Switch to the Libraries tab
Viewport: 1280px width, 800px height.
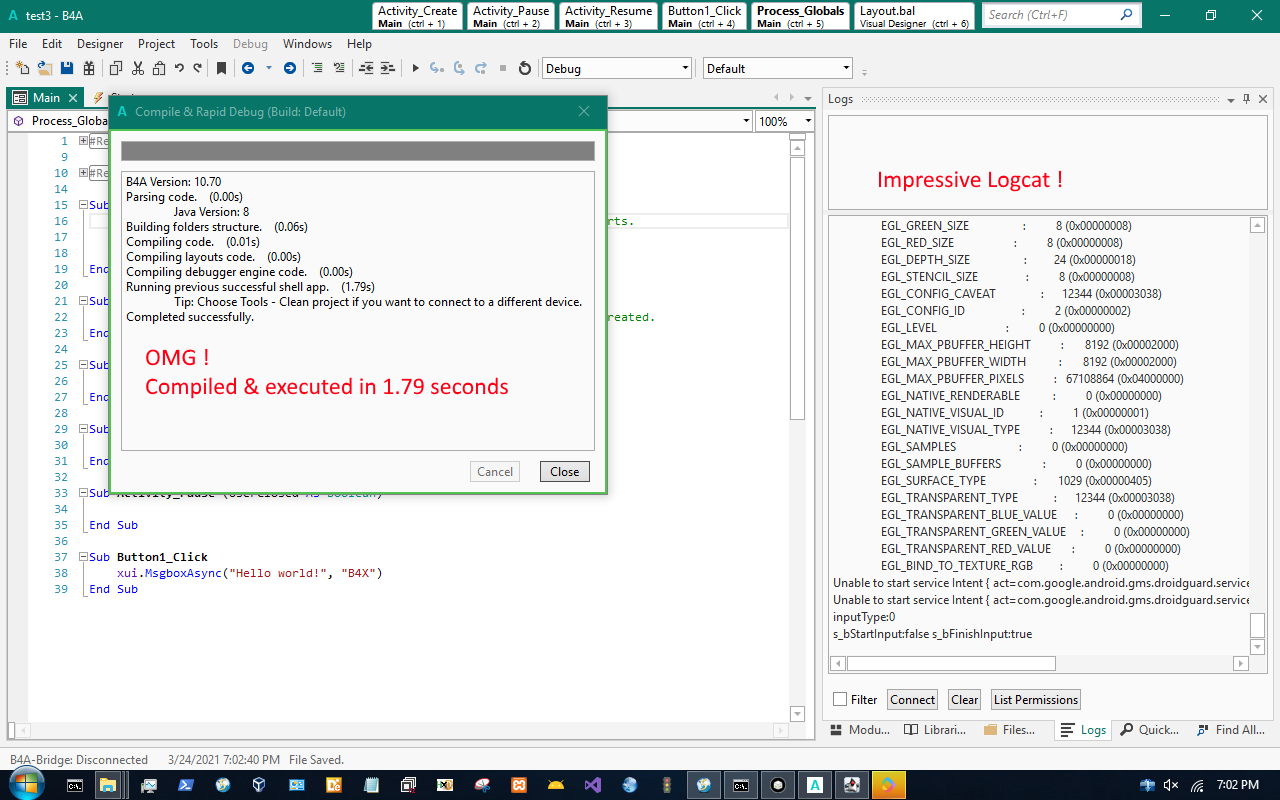[x=935, y=730]
